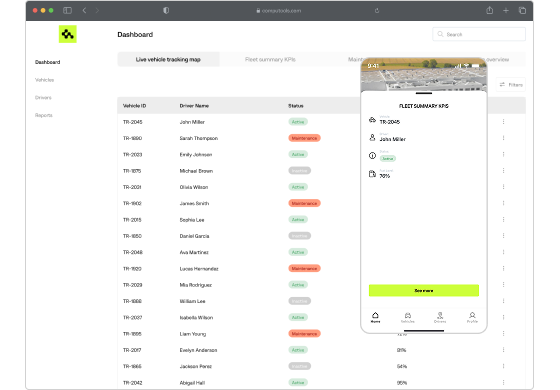Open three-dot menu for TR-2045 row
The height and width of the screenshot is (390, 560).
coord(503,122)
